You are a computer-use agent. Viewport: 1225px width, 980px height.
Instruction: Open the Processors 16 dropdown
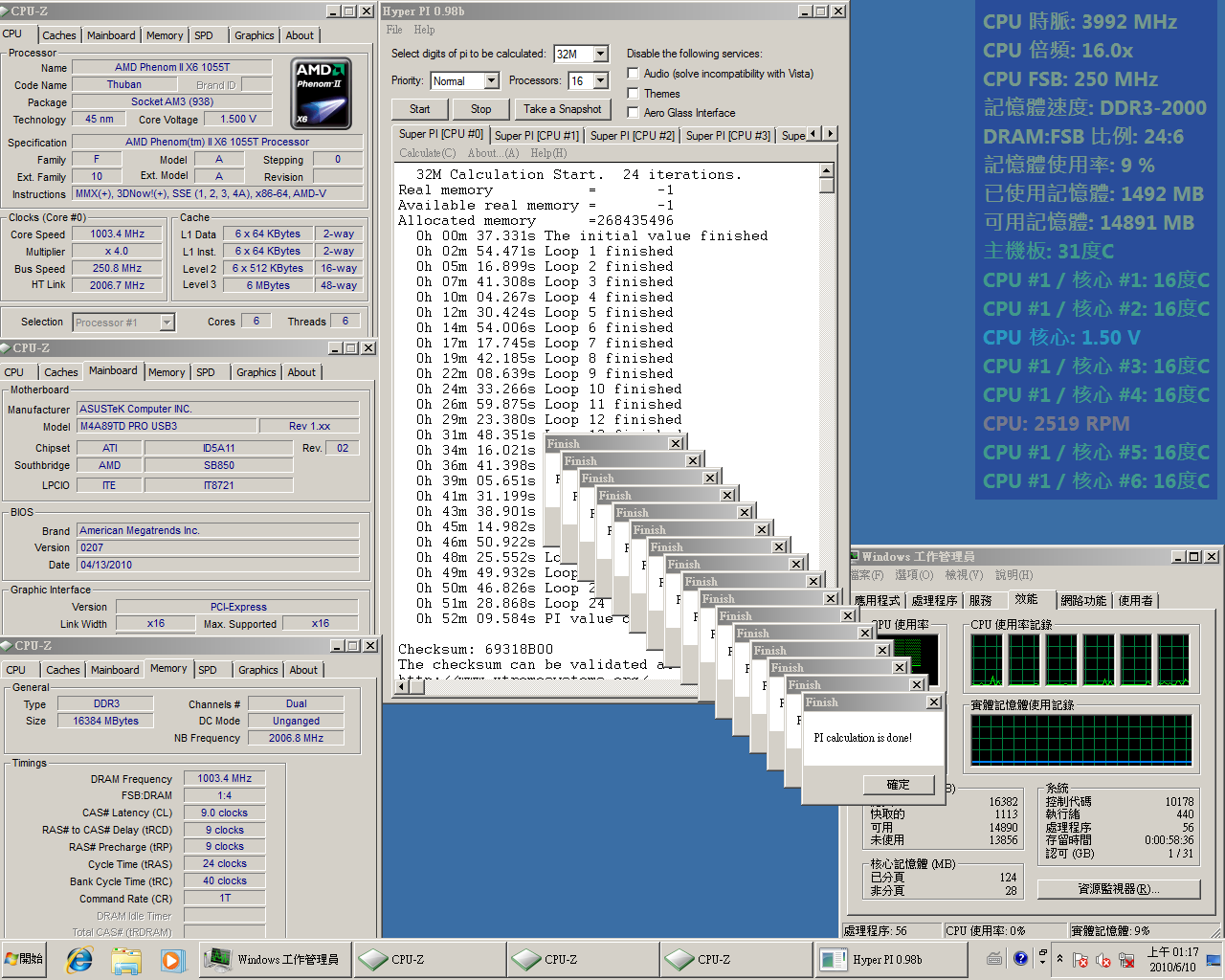click(600, 81)
